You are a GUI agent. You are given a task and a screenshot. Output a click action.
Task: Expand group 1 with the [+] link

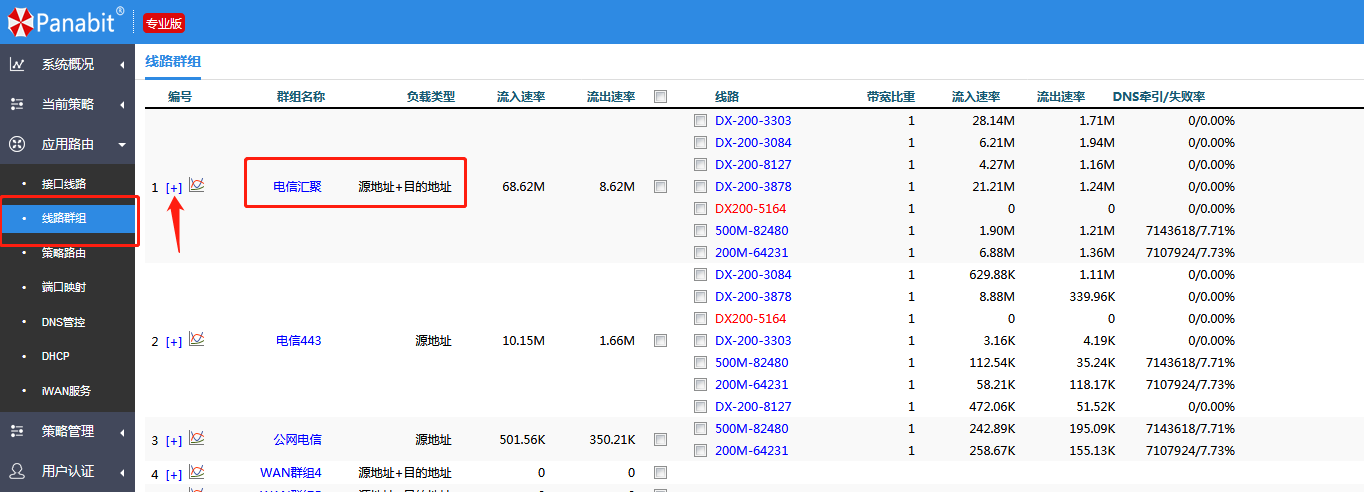coord(174,187)
